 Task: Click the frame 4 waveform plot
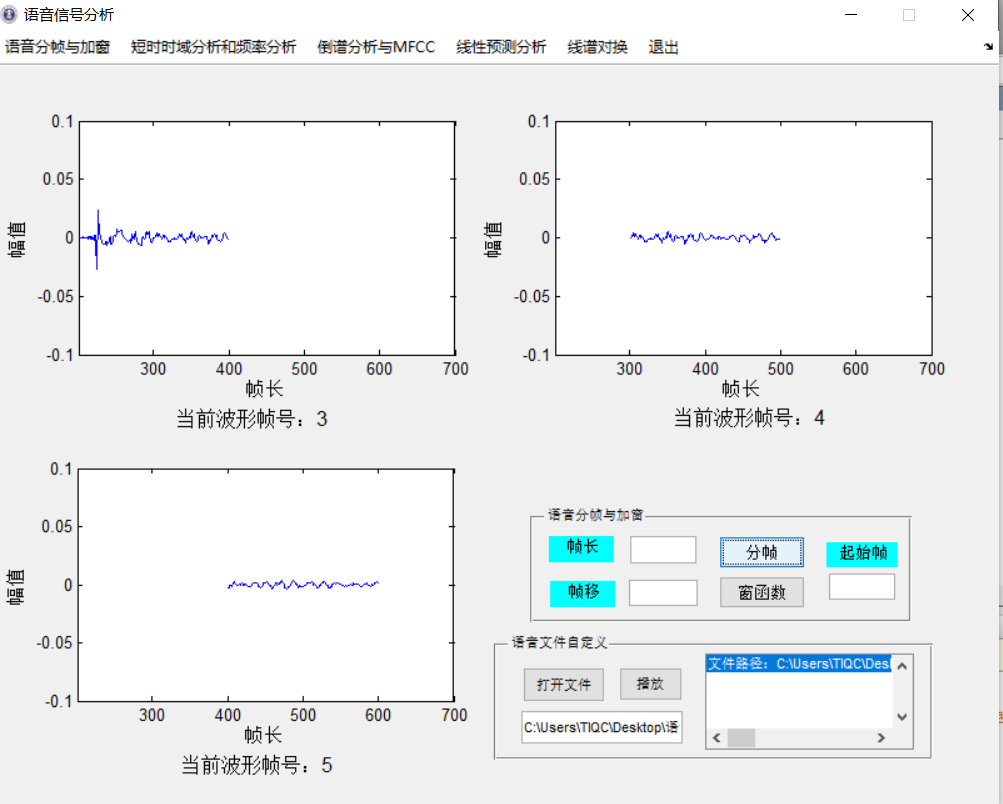tap(743, 238)
